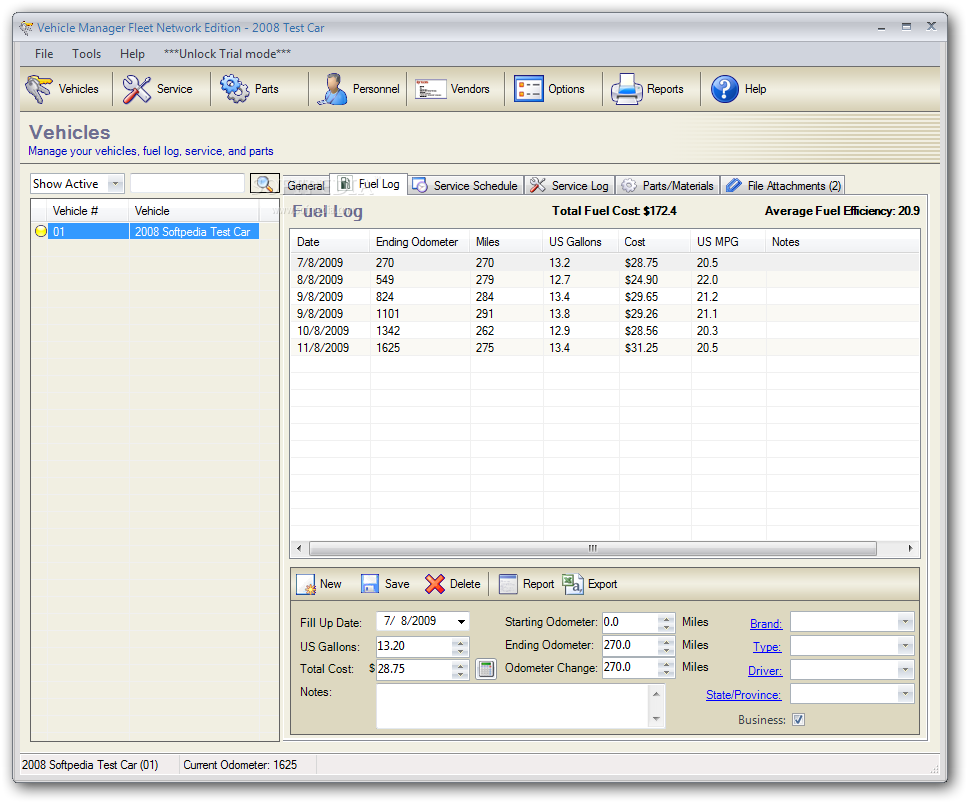Expand the Show Active filter dropdown
This screenshot has width=968, height=803.
coord(115,183)
